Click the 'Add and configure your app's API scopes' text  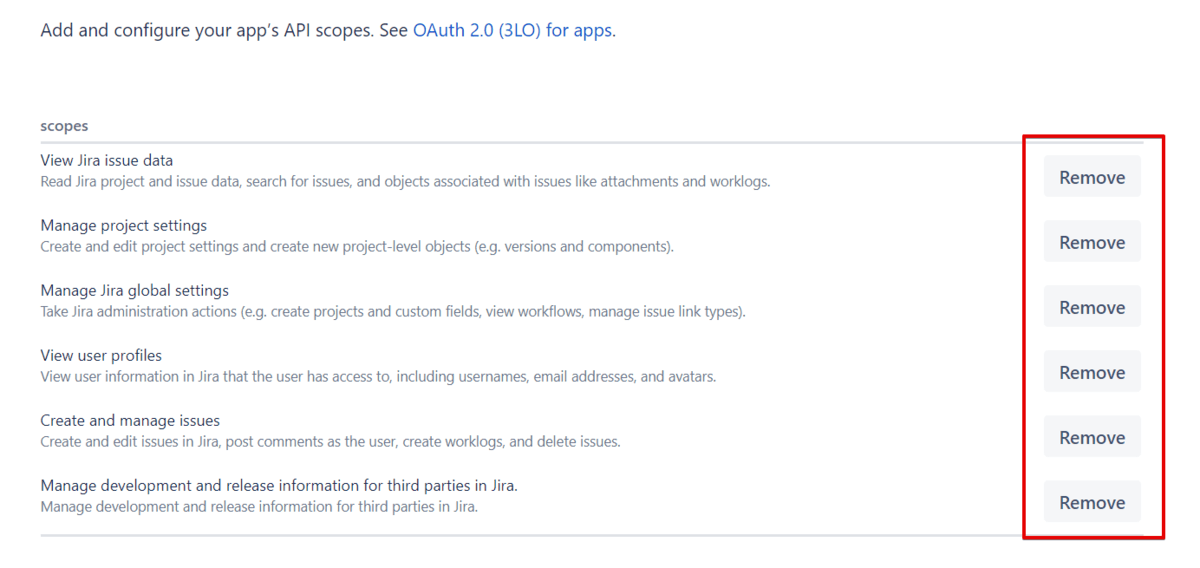210,30
